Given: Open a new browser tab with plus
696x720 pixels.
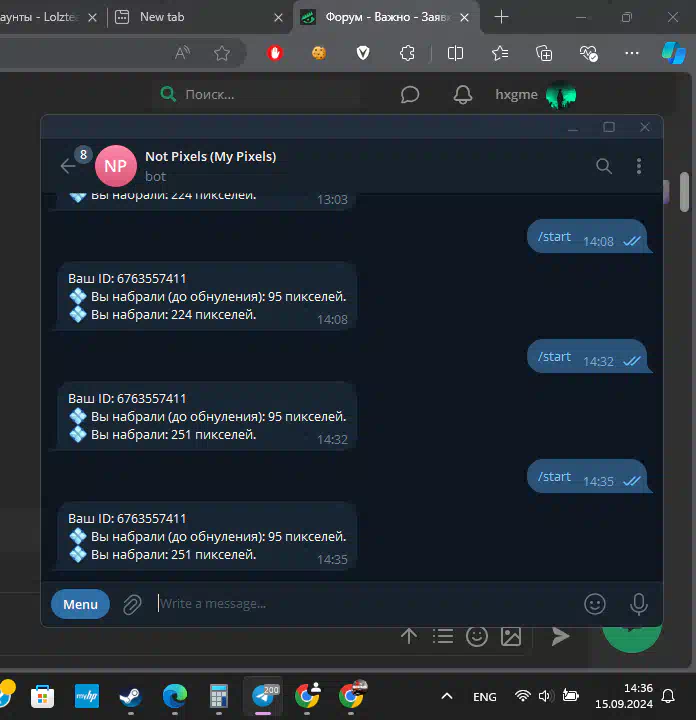Looking at the screenshot, I should click(501, 17).
